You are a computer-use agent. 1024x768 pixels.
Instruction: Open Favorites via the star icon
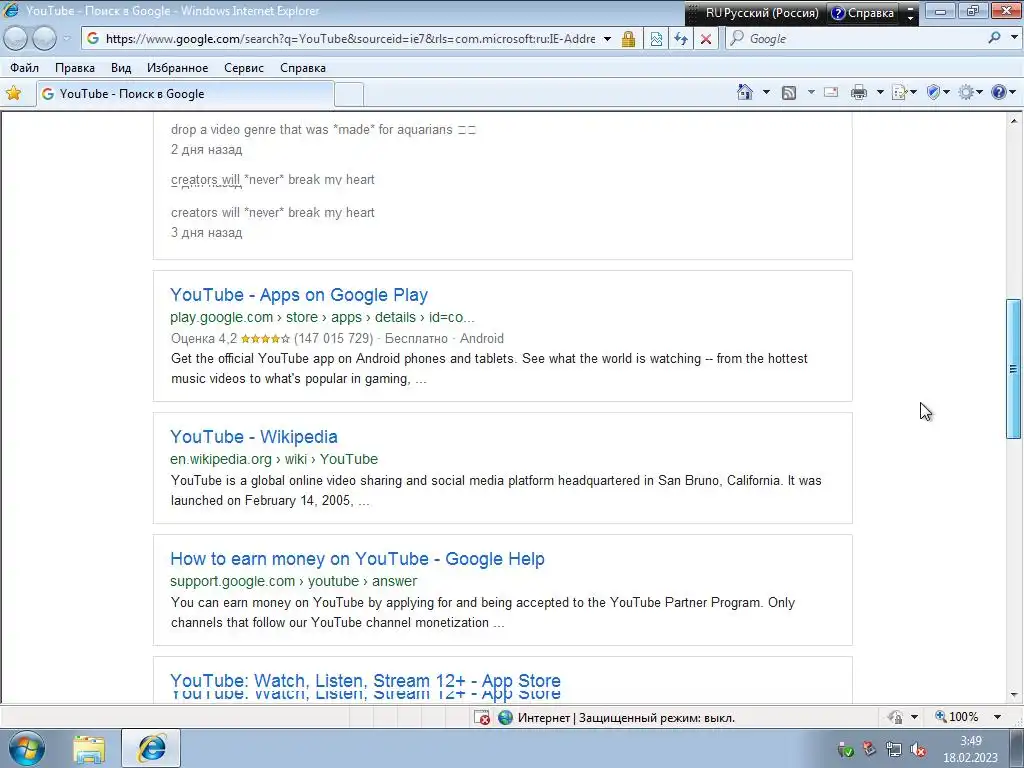pos(13,93)
